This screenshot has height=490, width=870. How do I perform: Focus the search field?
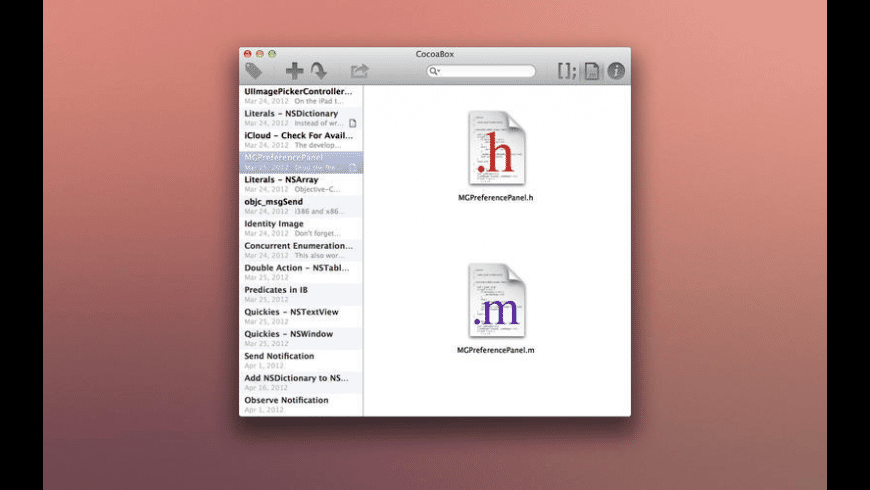(x=481, y=71)
